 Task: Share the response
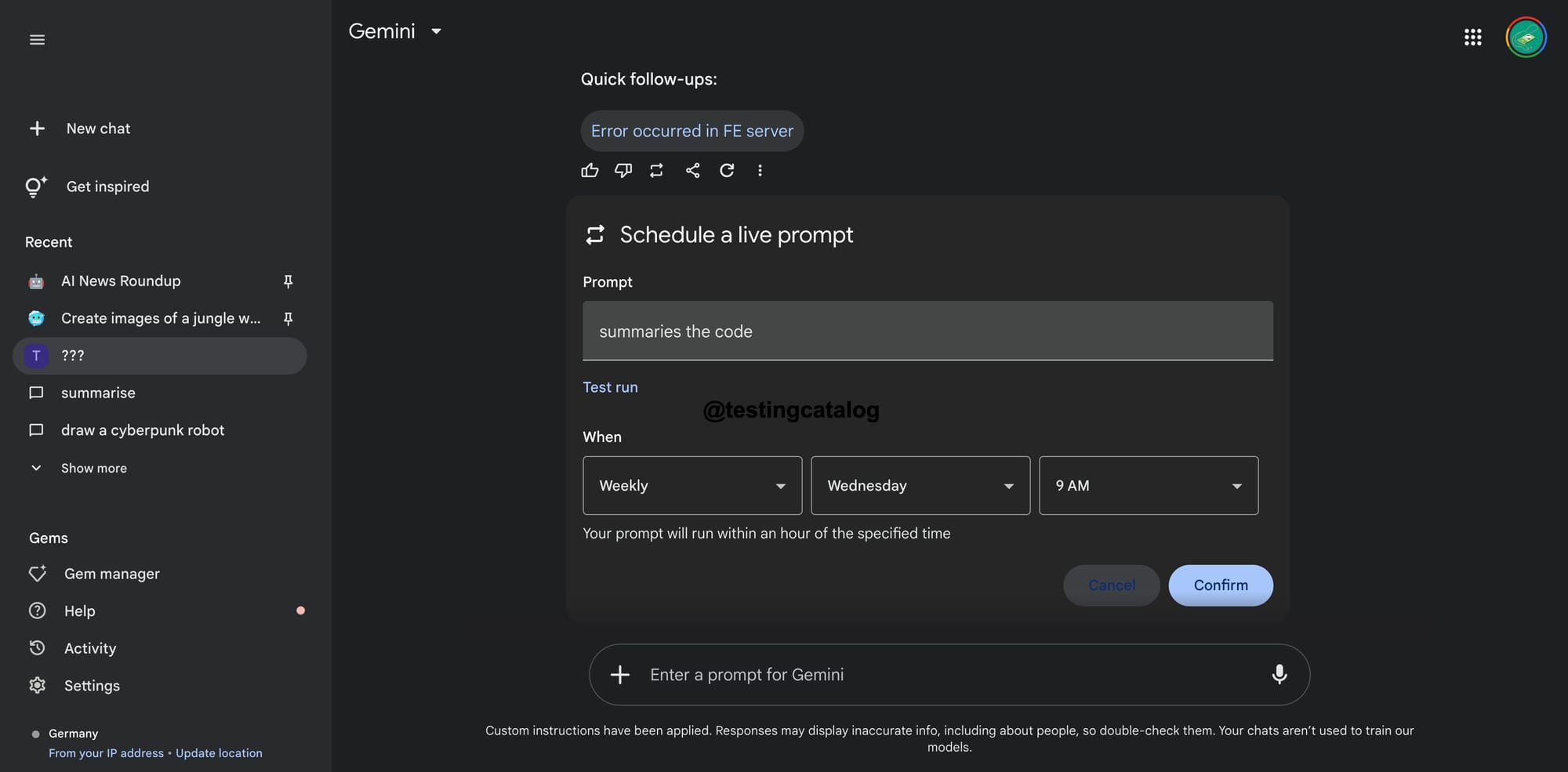[x=692, y=170]
